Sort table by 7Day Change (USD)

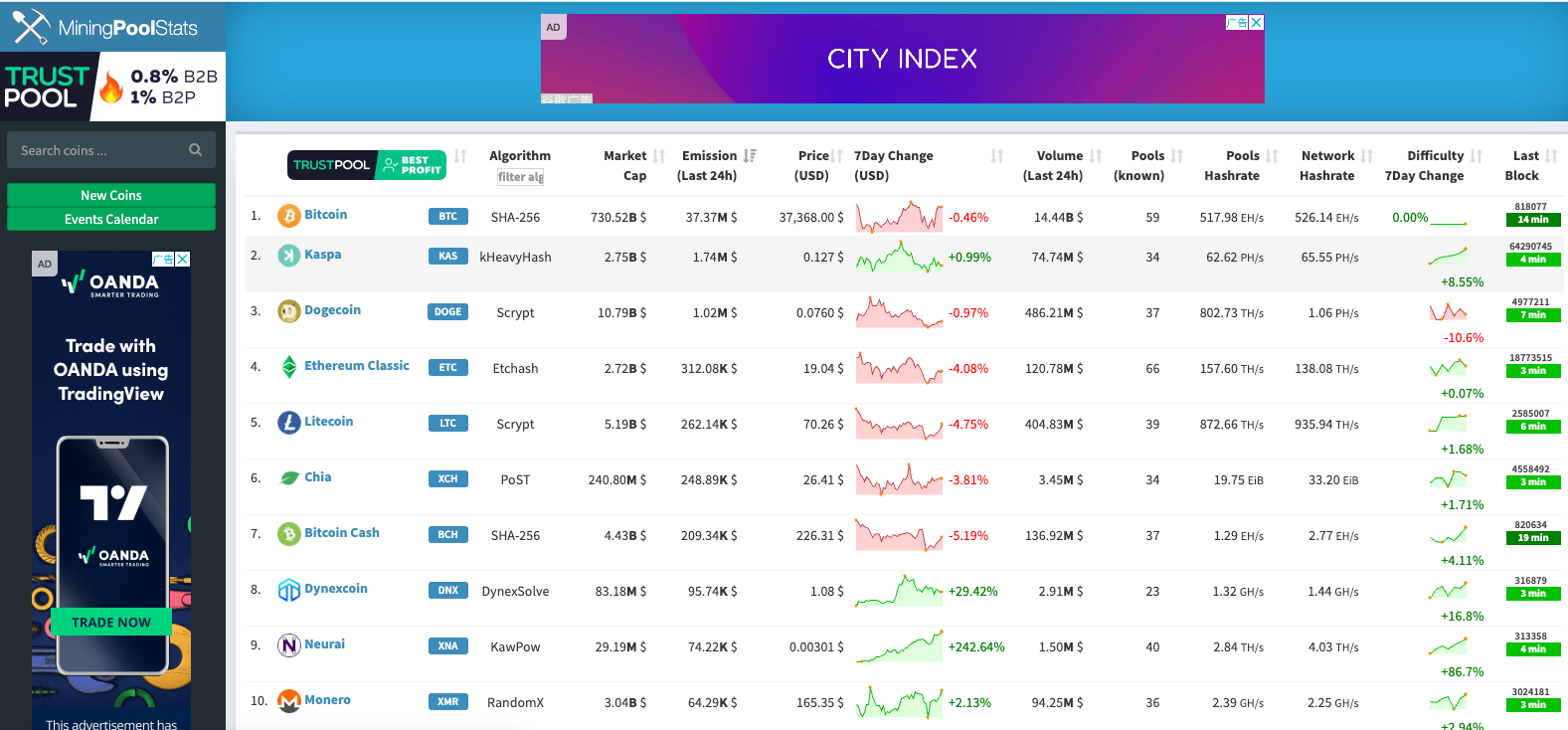pos(997,156)
